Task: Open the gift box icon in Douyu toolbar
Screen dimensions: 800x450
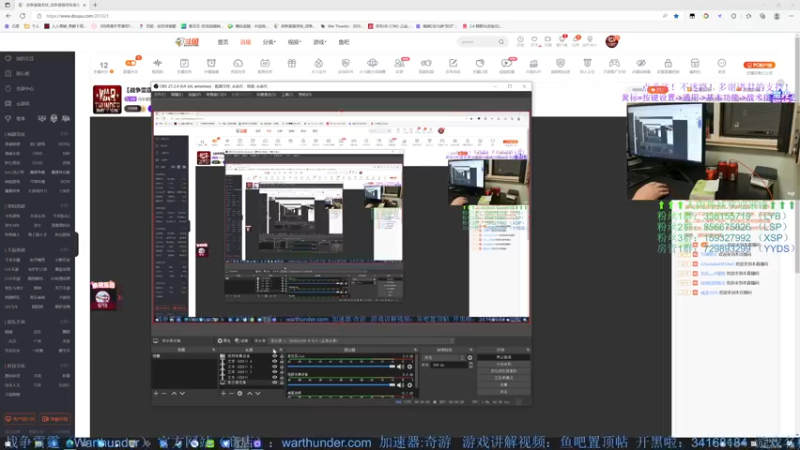Action: [292, 63]
